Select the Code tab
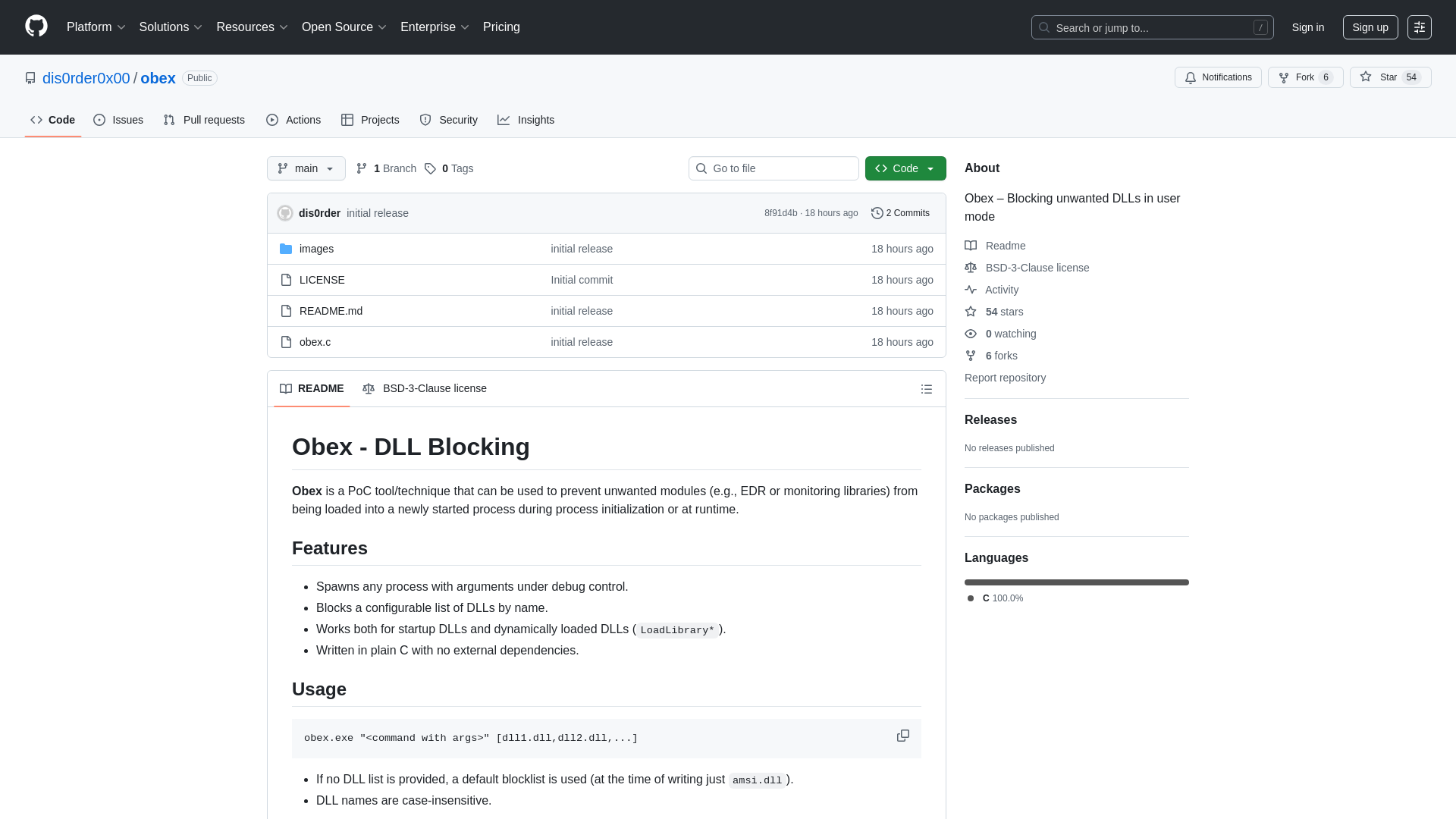Screen dimensions: 1456x819 (53, 120)
